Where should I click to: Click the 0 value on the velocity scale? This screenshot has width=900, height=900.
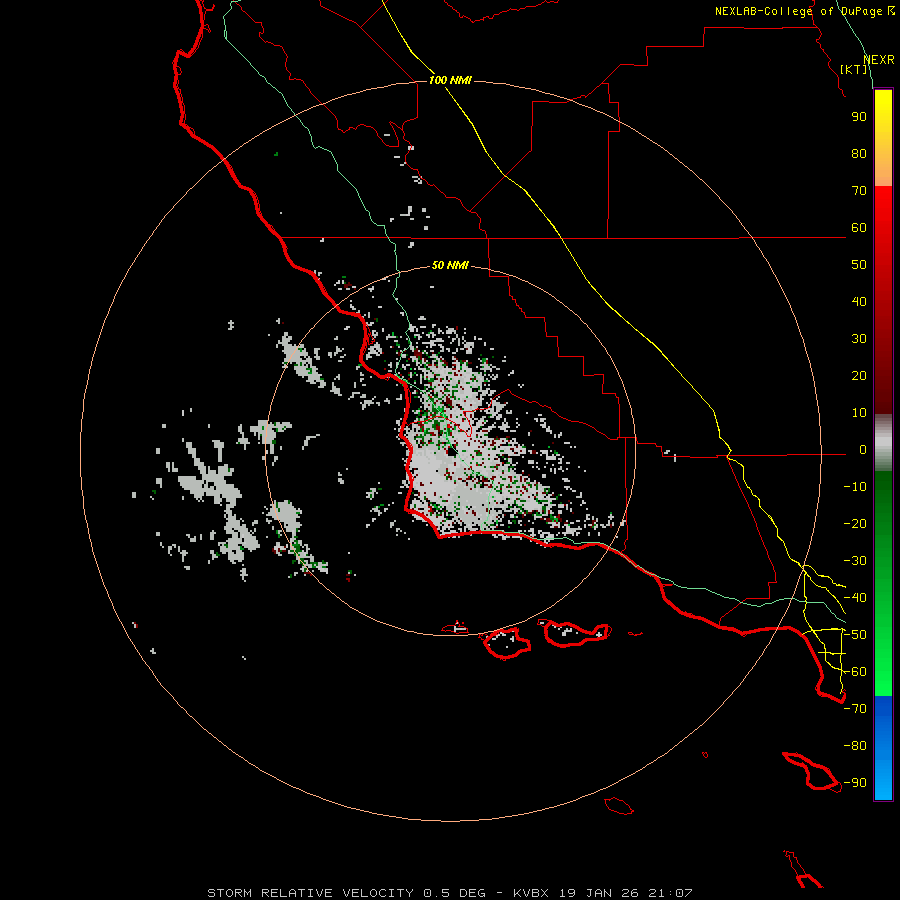(863, 450)
